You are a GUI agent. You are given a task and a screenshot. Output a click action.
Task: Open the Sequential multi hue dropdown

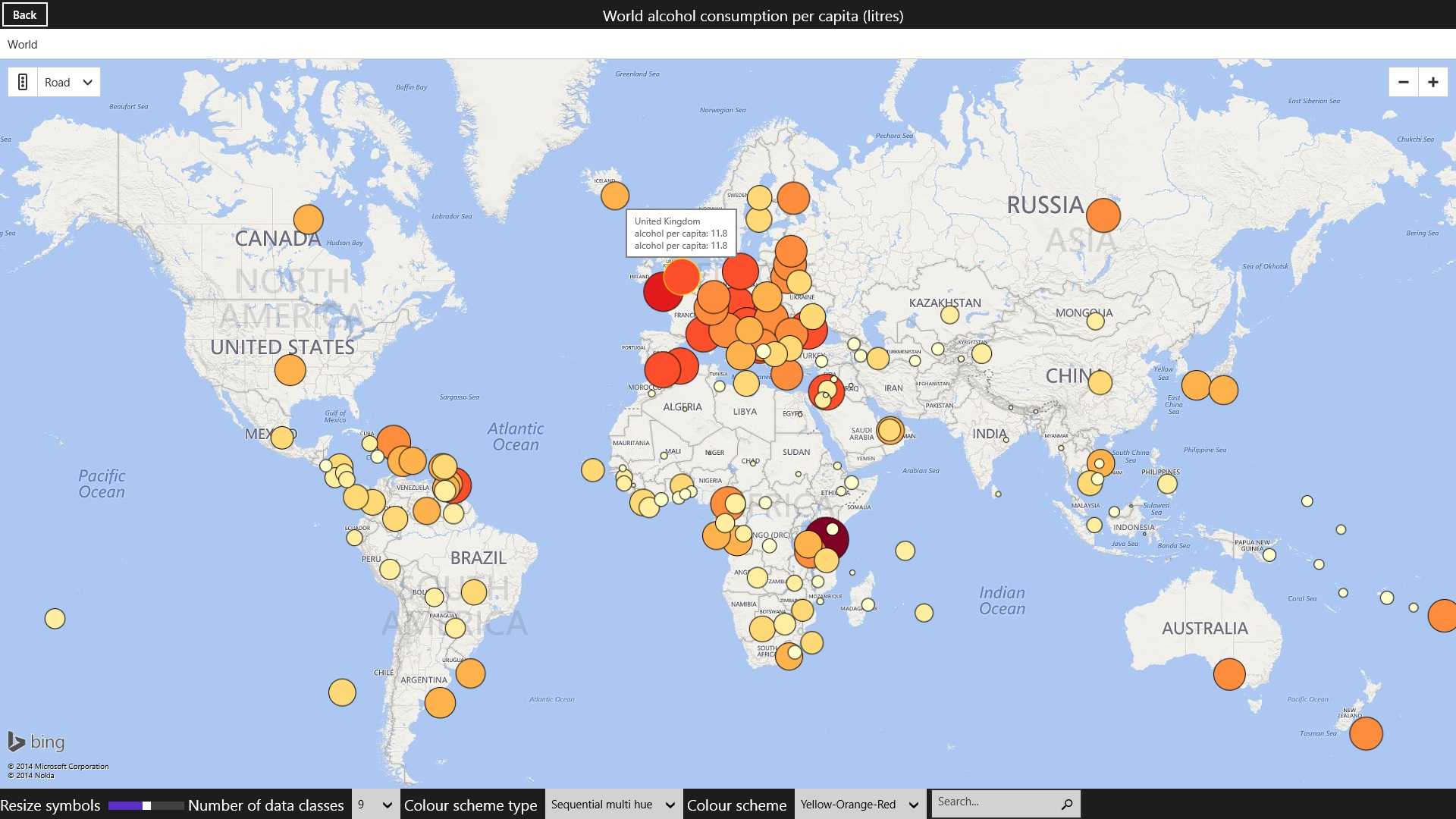[x=612, y=805]
